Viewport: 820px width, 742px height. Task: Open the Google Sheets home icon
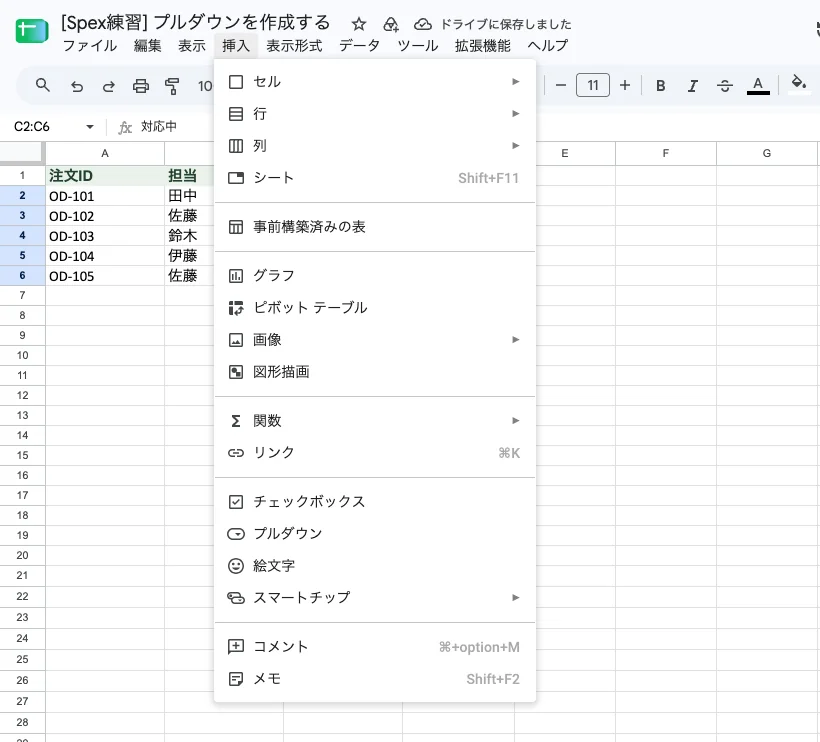coord(32,31)
